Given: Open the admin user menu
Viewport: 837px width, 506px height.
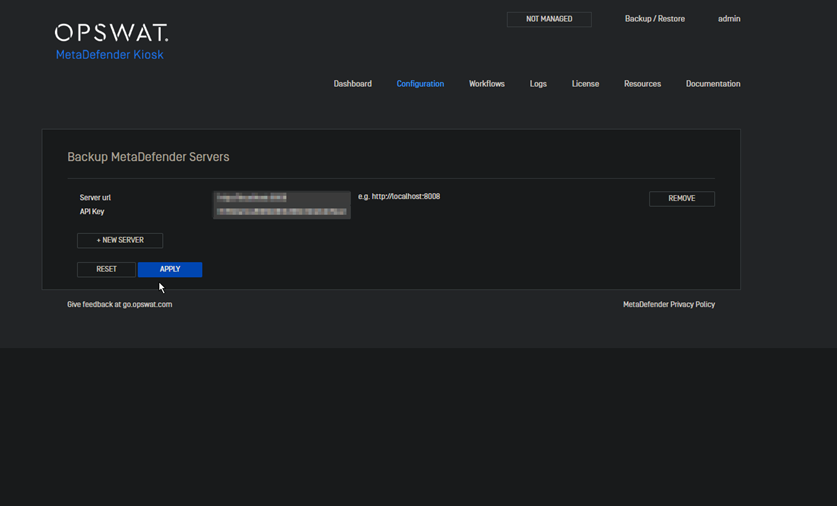Looking at the screenshot, I should pos(729,19).
